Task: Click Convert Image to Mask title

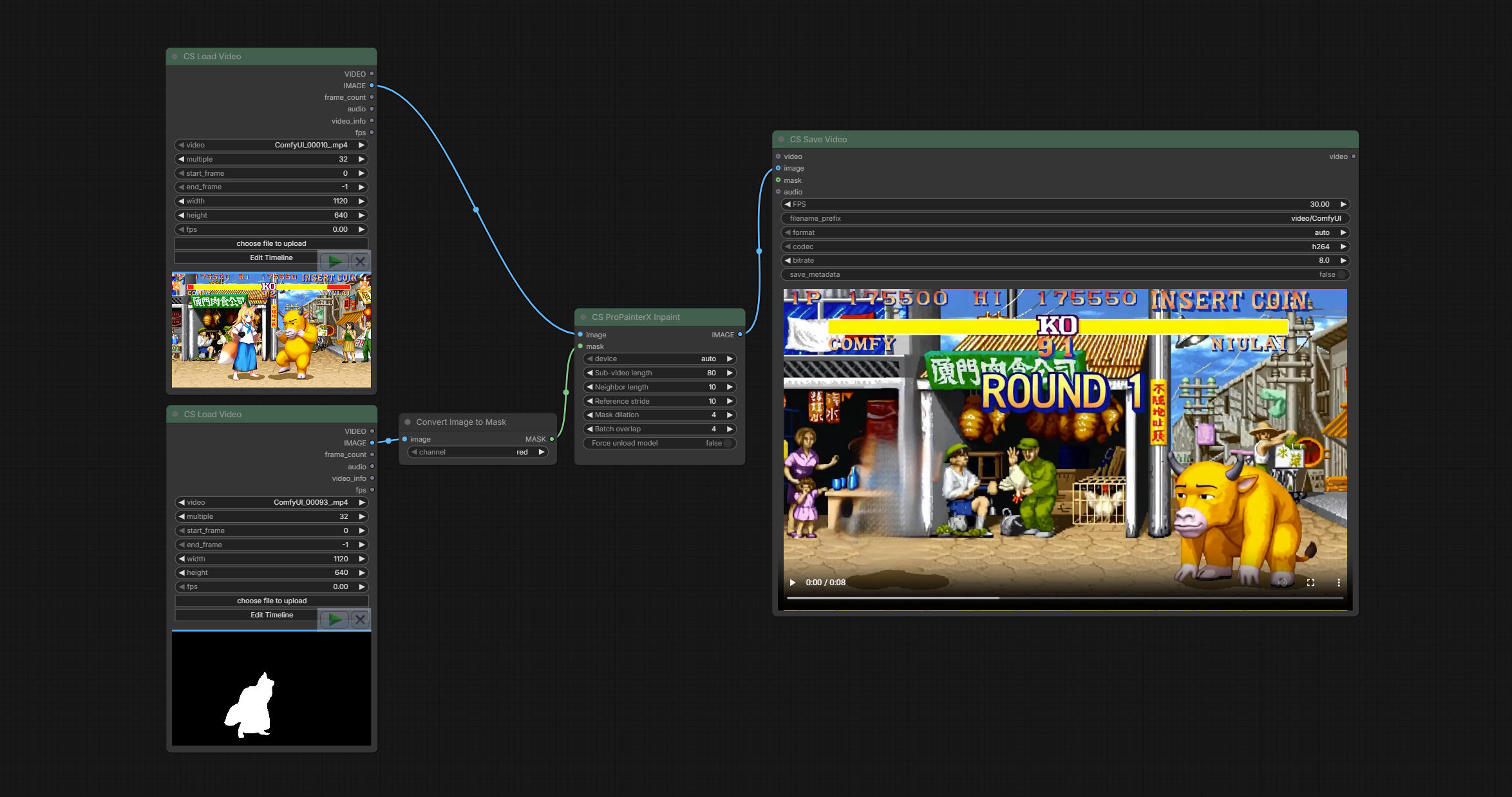Action: (461, 422)
